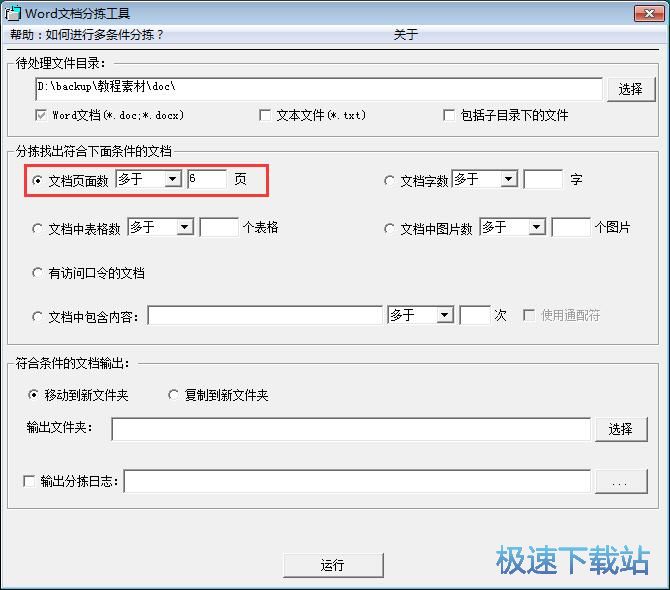The height and width of the screenshot is (590, 670).
Task: Click the 输出文件夹 path field
Action: pos(351,429)
